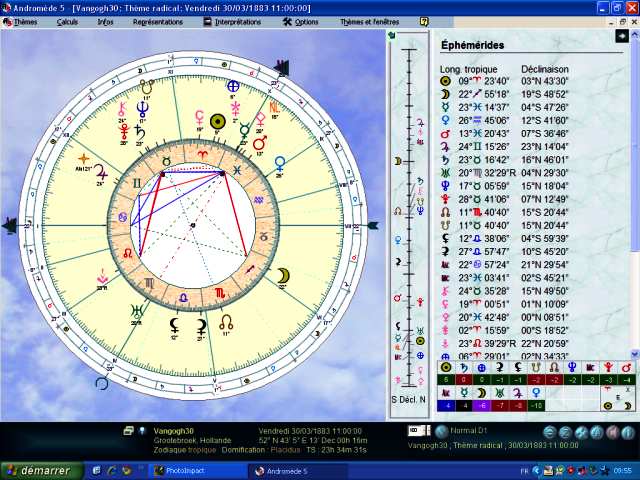This screenshot has width=640, height=480.
Task: Click the globe icon beside Normal D1
Action: pos(441,431)
